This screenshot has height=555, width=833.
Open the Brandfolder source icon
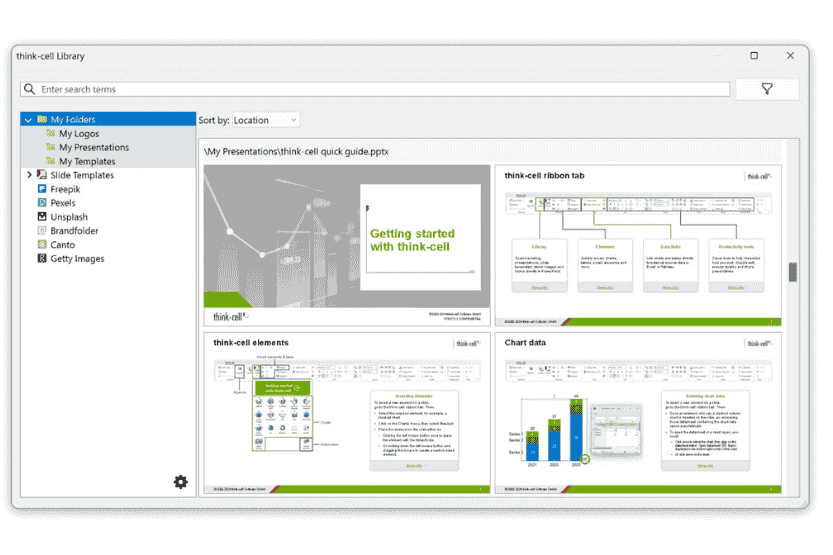[42, 231]
